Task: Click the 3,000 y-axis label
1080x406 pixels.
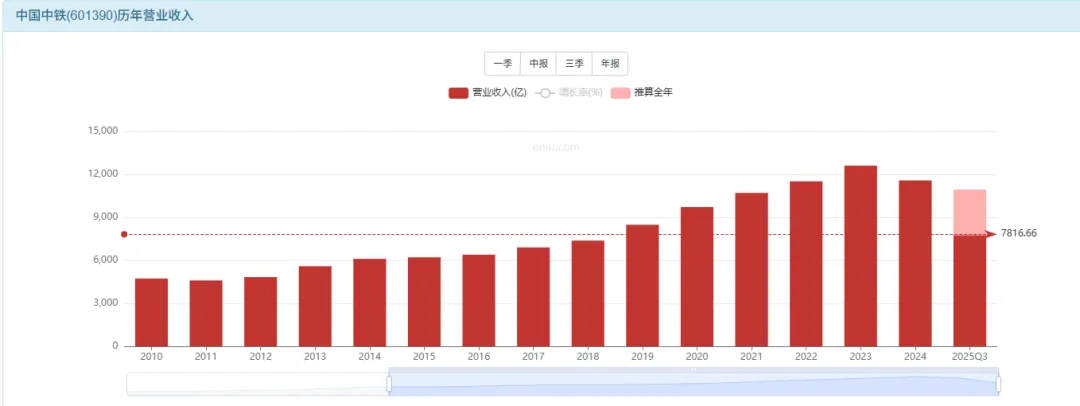Action: (105, 303)
